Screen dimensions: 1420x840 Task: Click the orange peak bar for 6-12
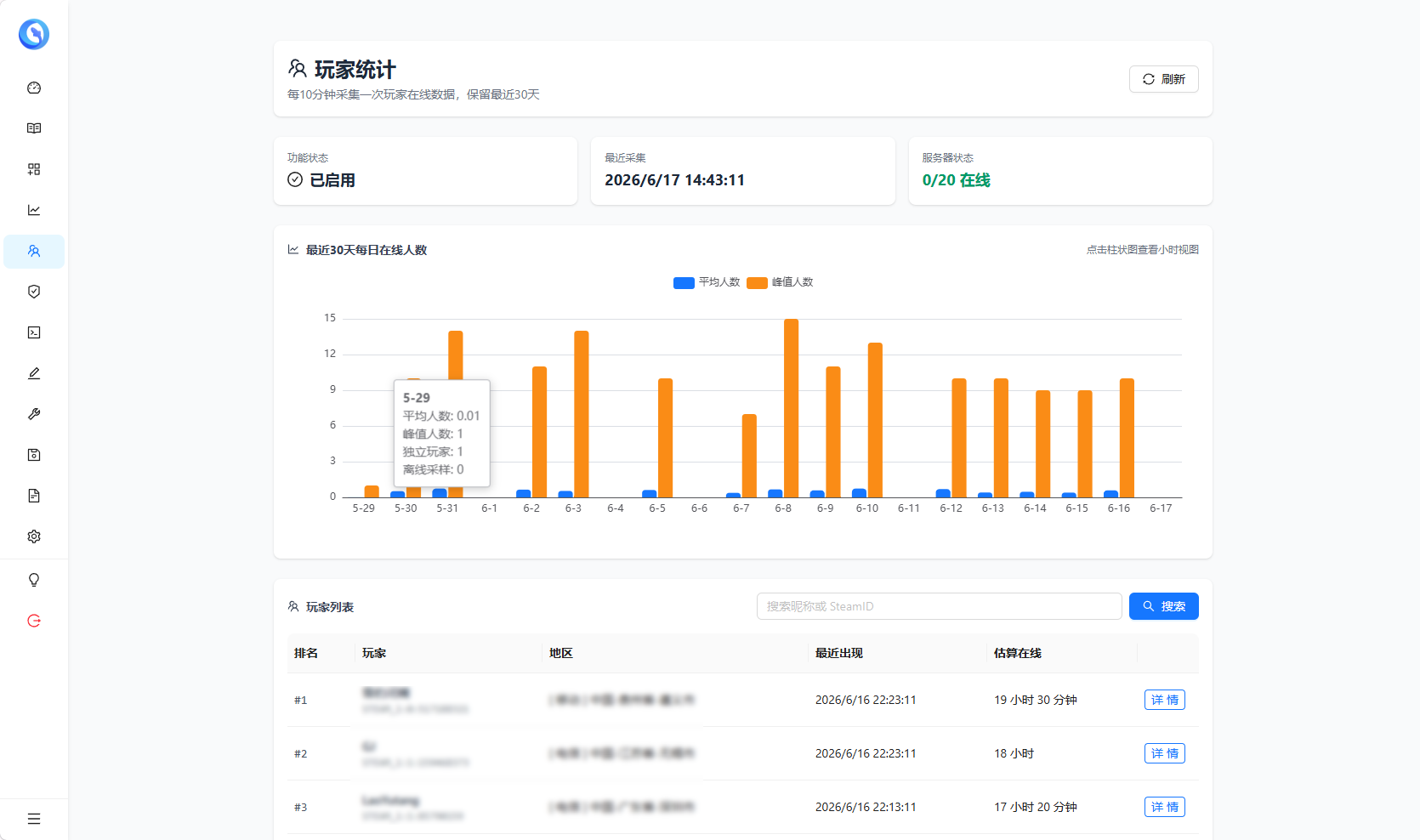tap(959, 438)
